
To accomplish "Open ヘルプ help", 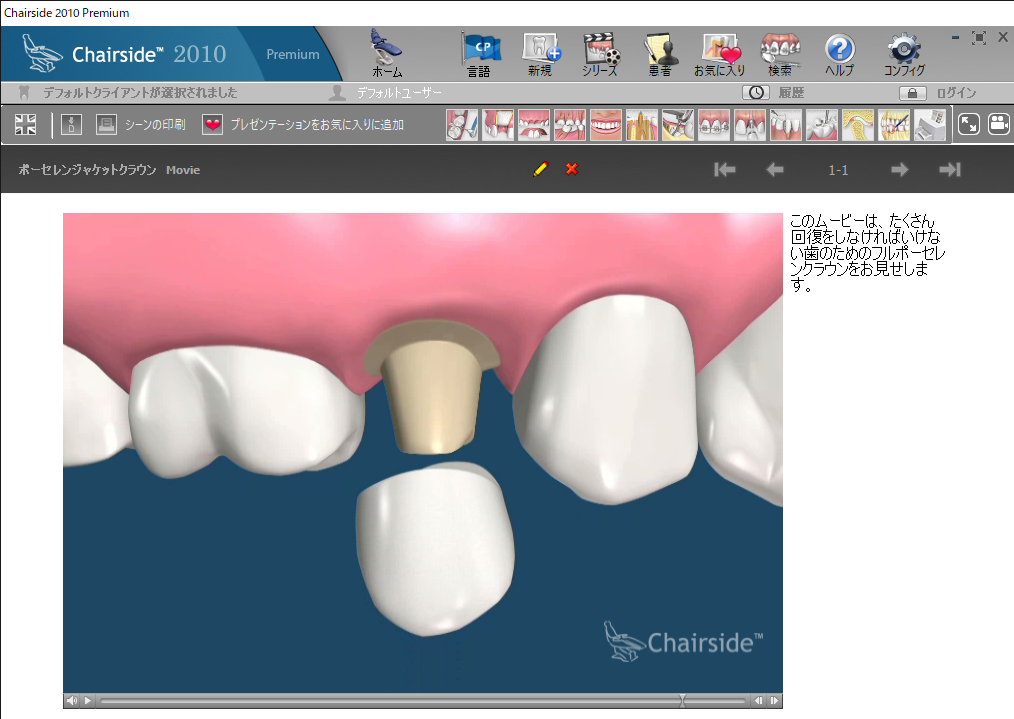I will [839, 53].
